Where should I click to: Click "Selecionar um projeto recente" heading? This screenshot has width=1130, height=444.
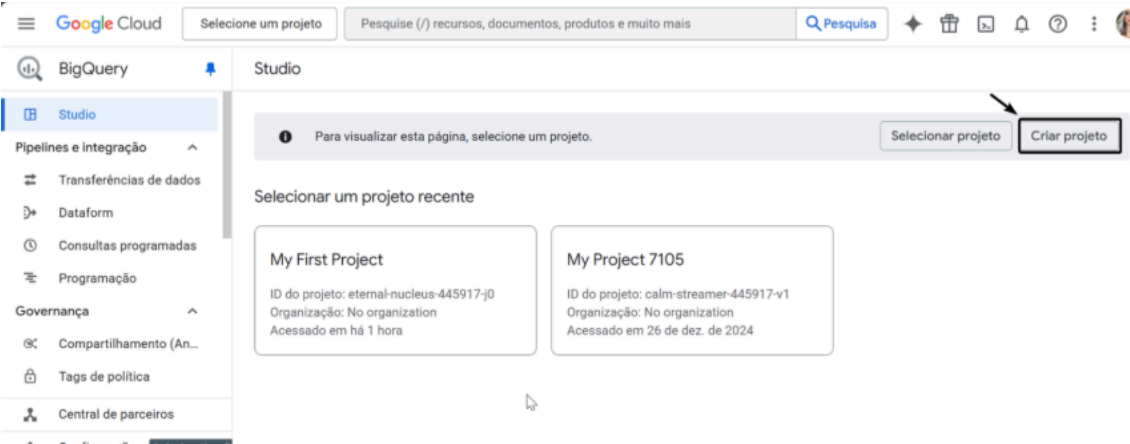(x=364, y=196)
